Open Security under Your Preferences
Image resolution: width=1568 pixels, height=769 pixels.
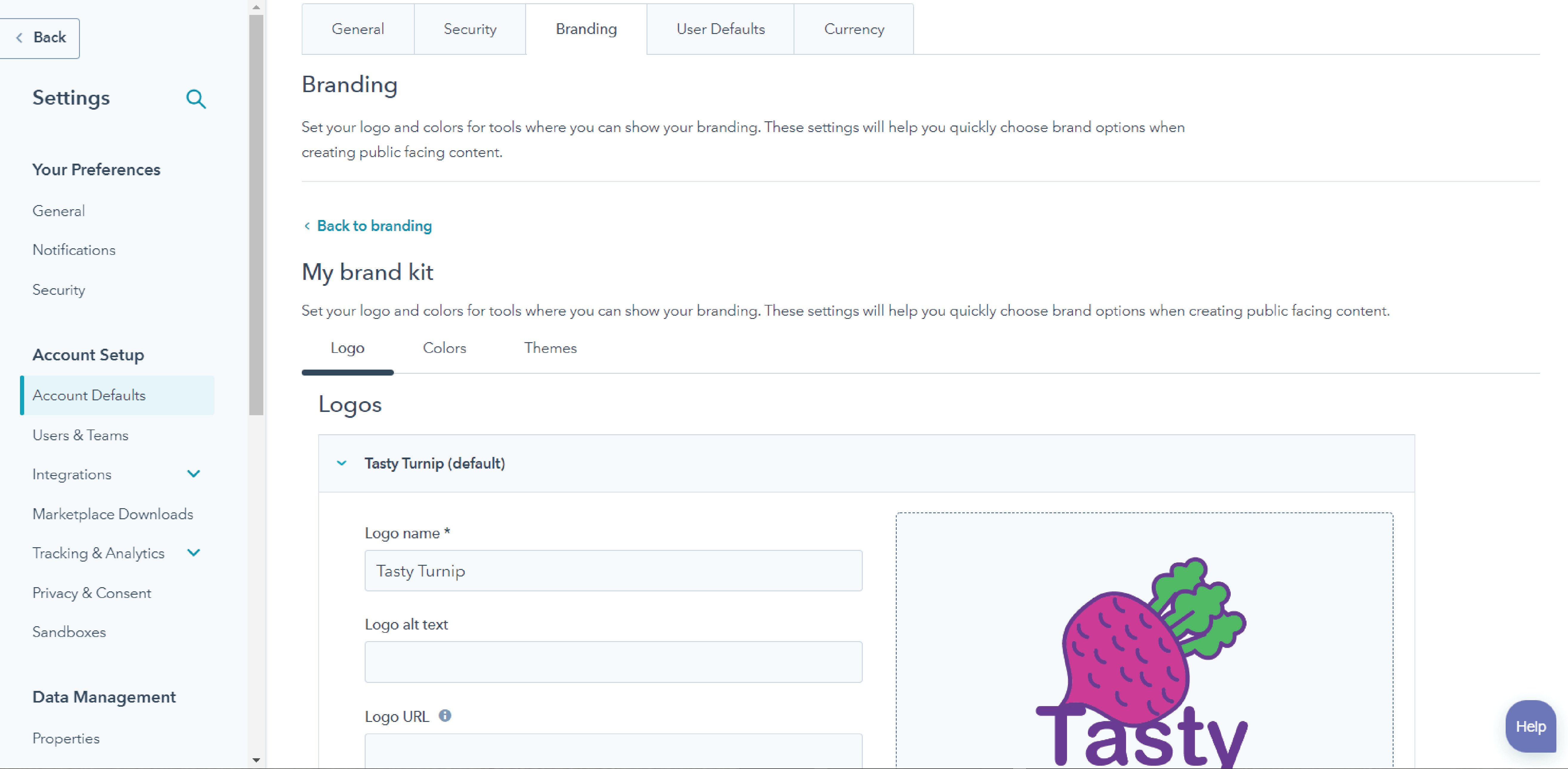click(58, 290)
